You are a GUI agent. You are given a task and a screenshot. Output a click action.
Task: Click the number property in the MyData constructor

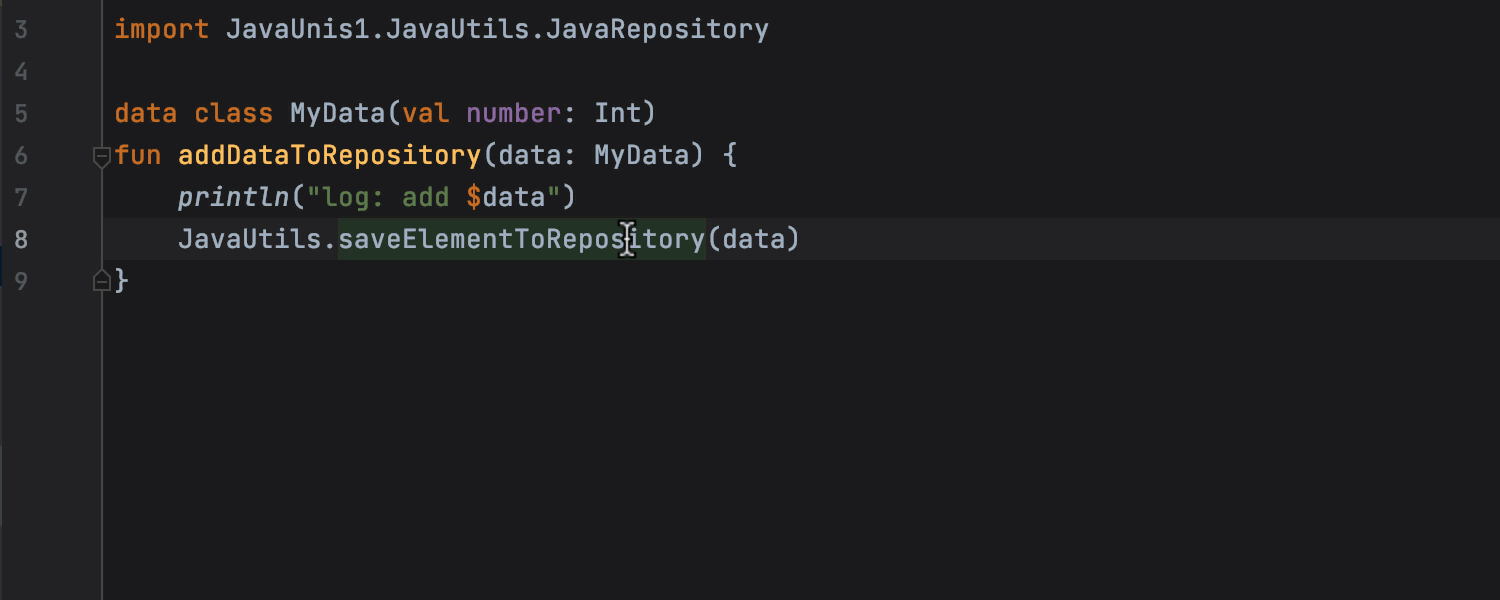(513, 113)
